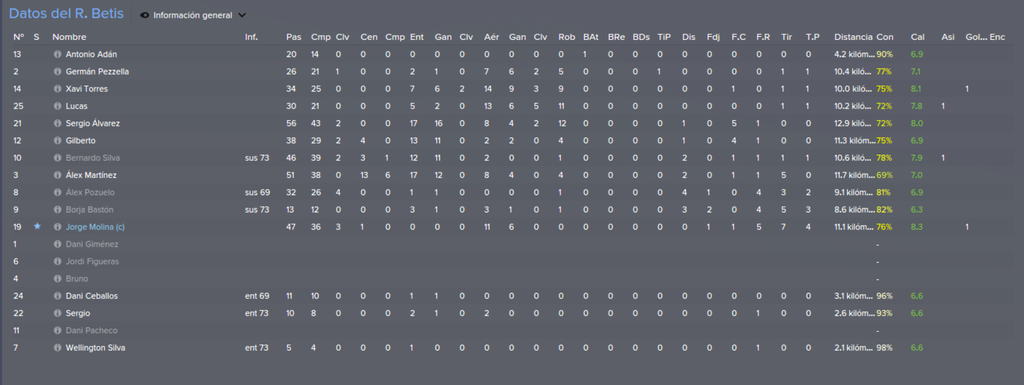Open Germán Pezzella player profile
This screenshot has height=385, width=1024.
click(x=97, y=72)
